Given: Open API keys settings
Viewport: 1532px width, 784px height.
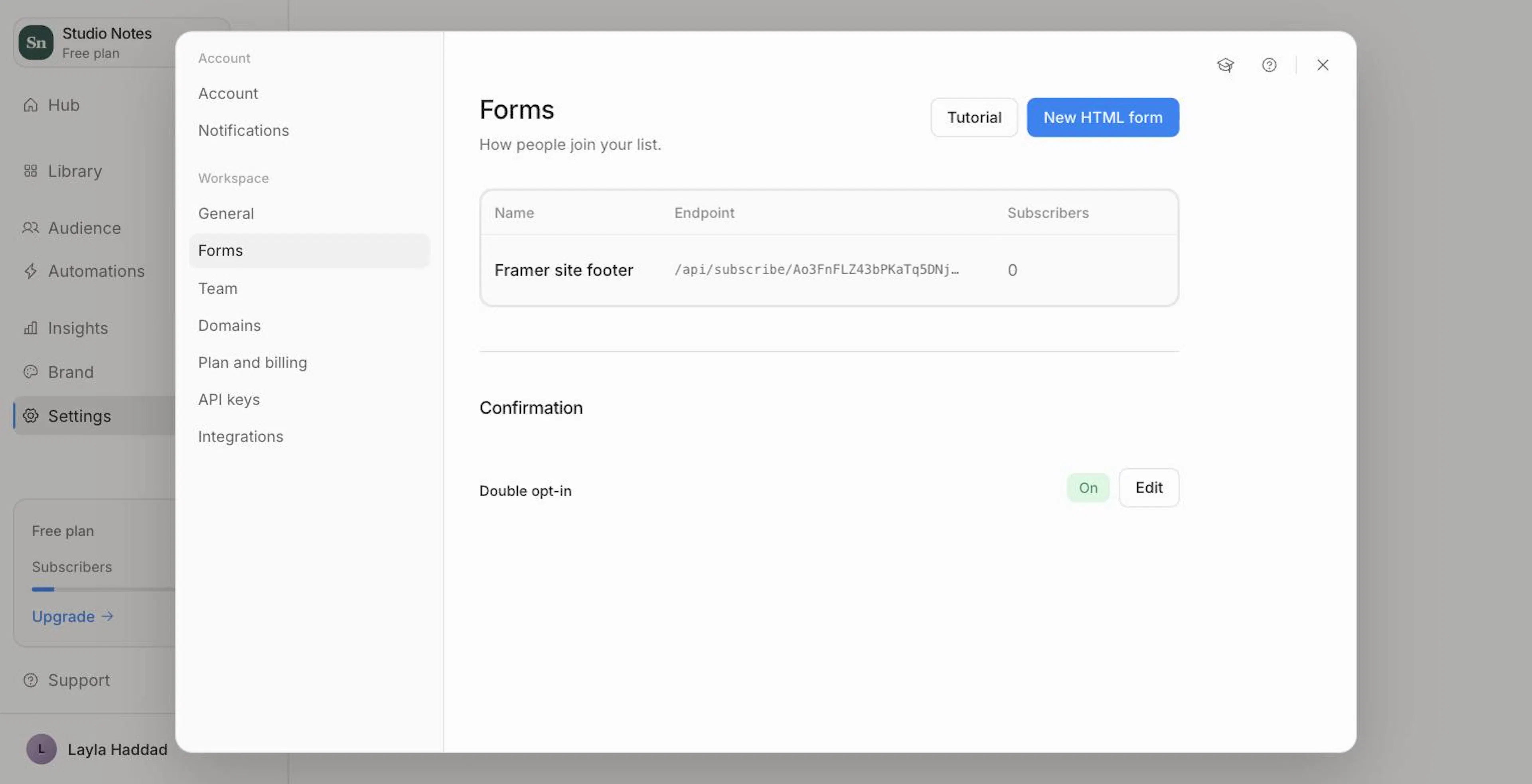Looking at the screenshot, I should click(309, 400).
